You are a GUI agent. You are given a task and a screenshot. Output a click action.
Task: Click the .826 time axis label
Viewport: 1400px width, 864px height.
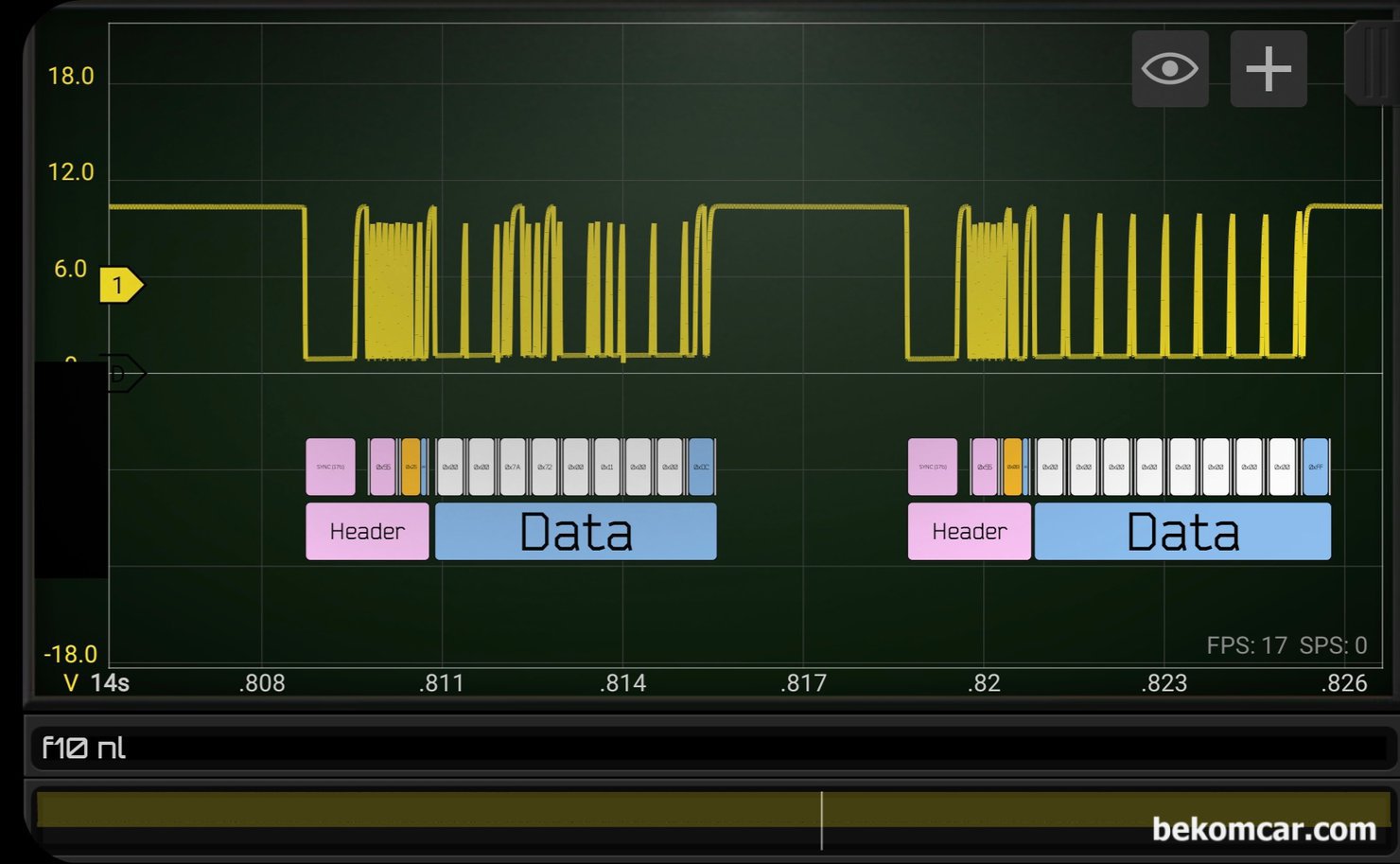click(1344, 683)
